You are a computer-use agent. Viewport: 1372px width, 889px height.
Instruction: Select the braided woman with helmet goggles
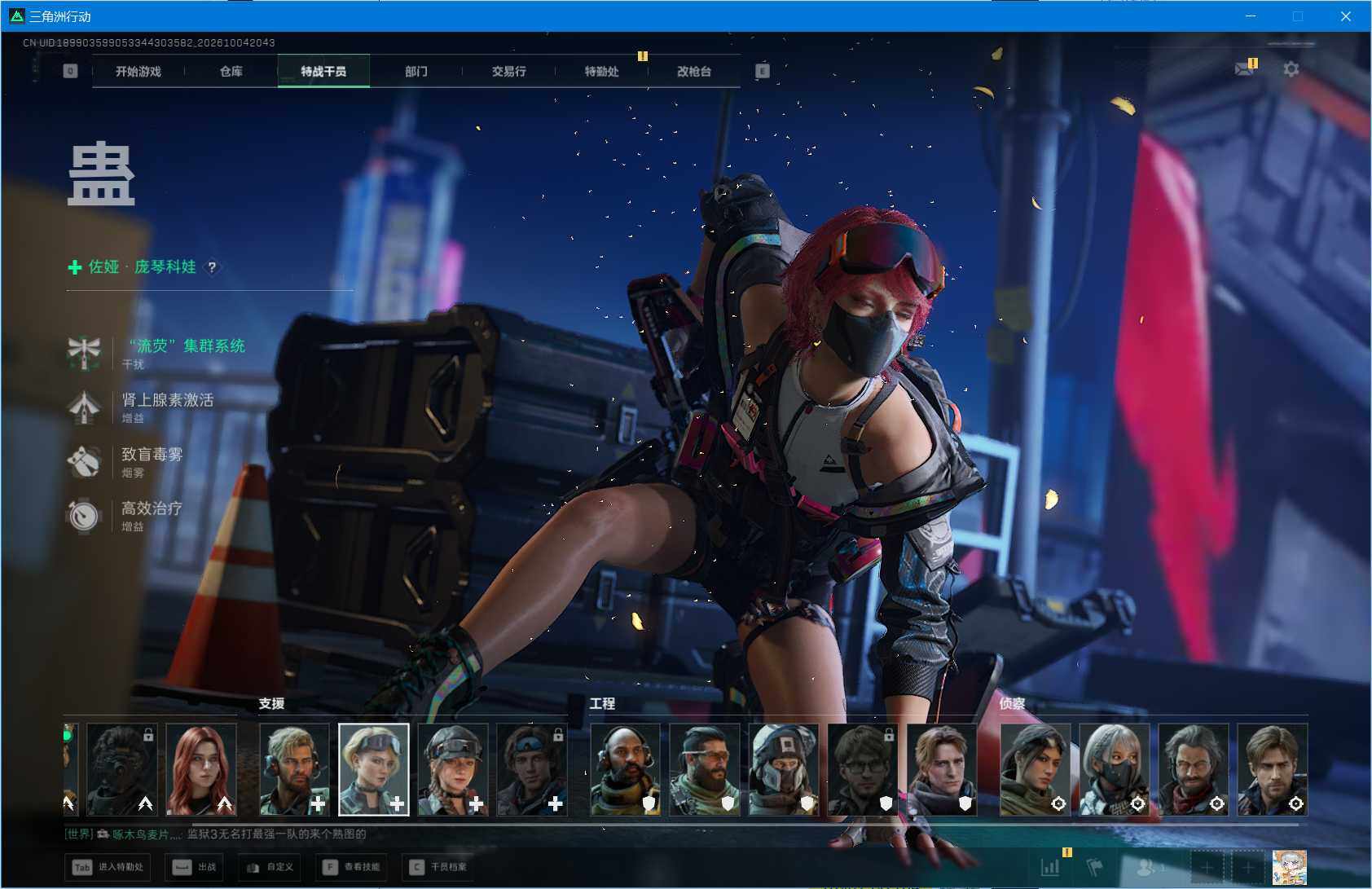click(453, 770)
